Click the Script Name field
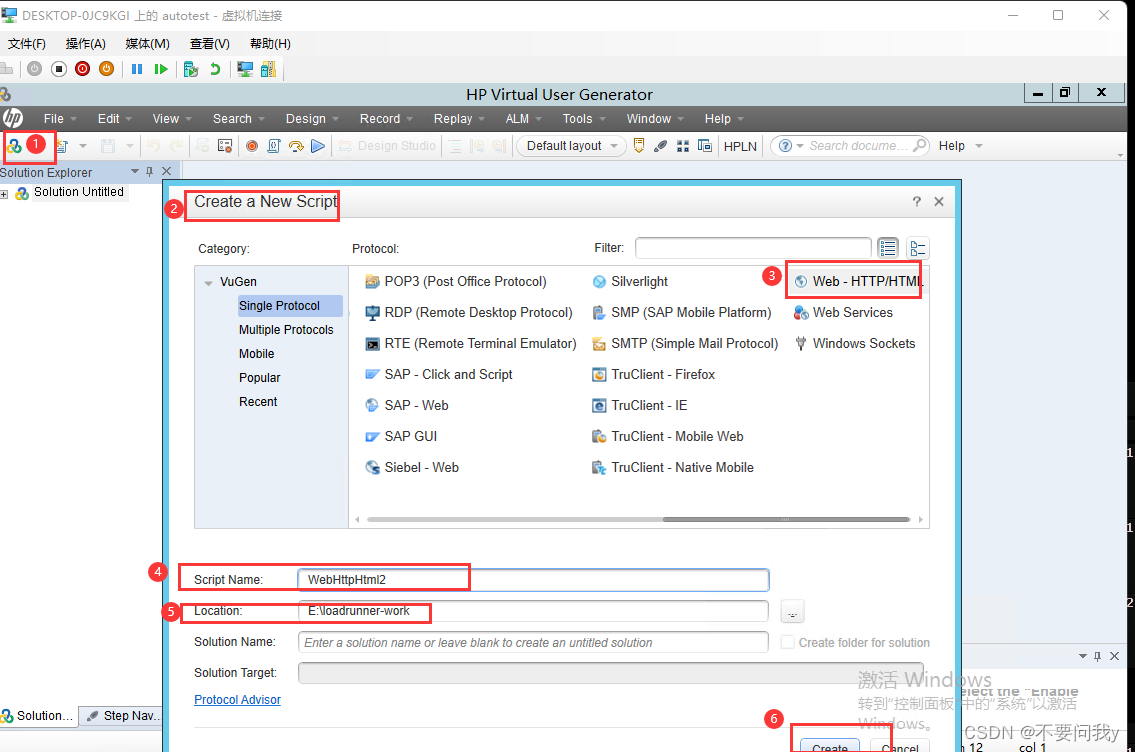This screenshot has width=1135, height=752. [x=533, y=580]
